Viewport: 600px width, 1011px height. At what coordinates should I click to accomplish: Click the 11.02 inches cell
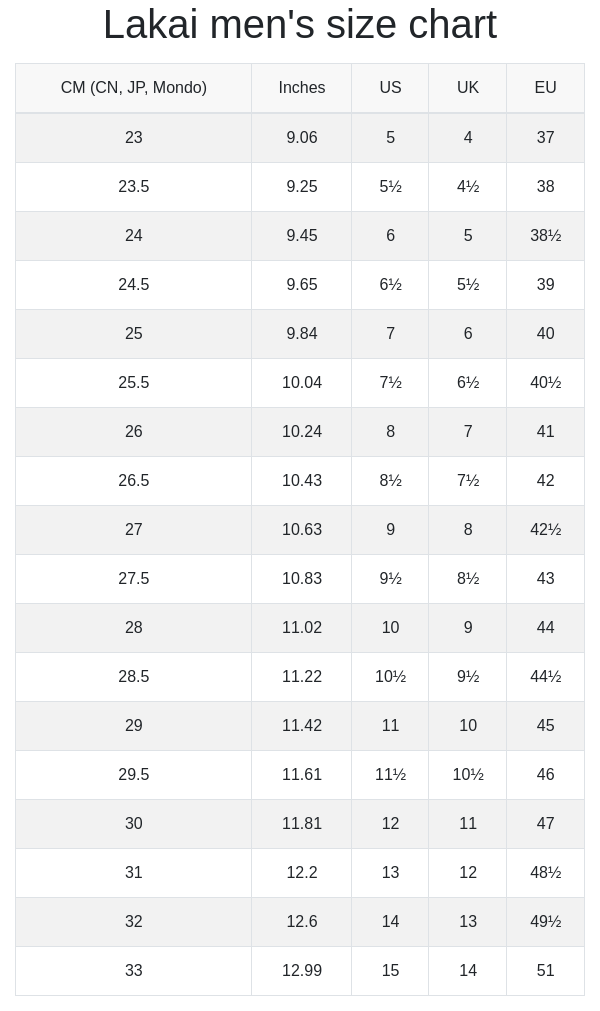tap(302, 628)
